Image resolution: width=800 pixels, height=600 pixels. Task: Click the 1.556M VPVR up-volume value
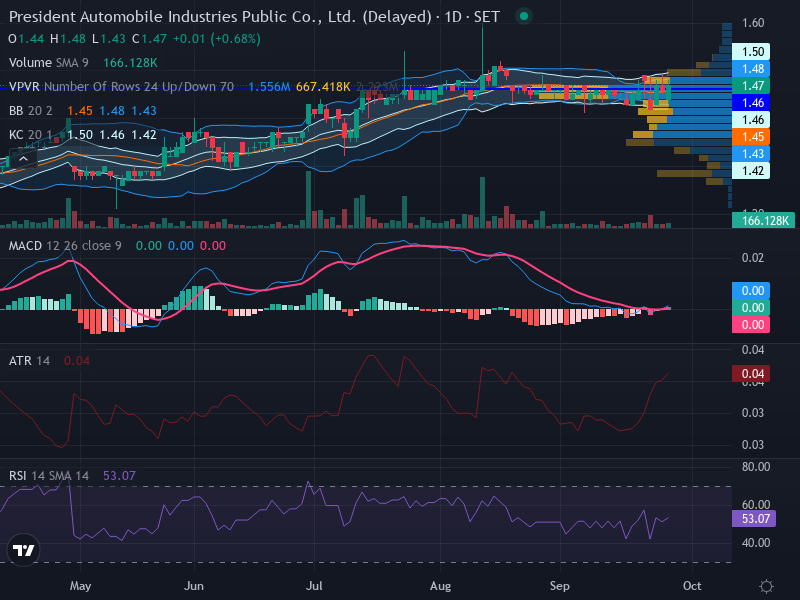pyautogui.click(x=269, y=87)
